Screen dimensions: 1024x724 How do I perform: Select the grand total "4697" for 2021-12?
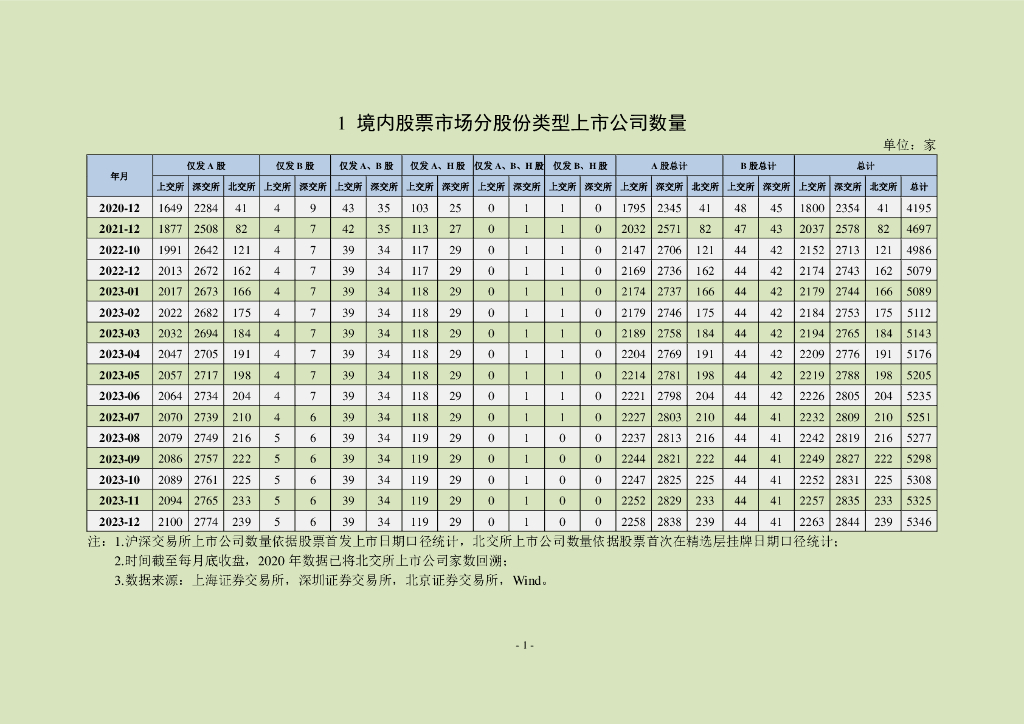[x=919, y=229]
